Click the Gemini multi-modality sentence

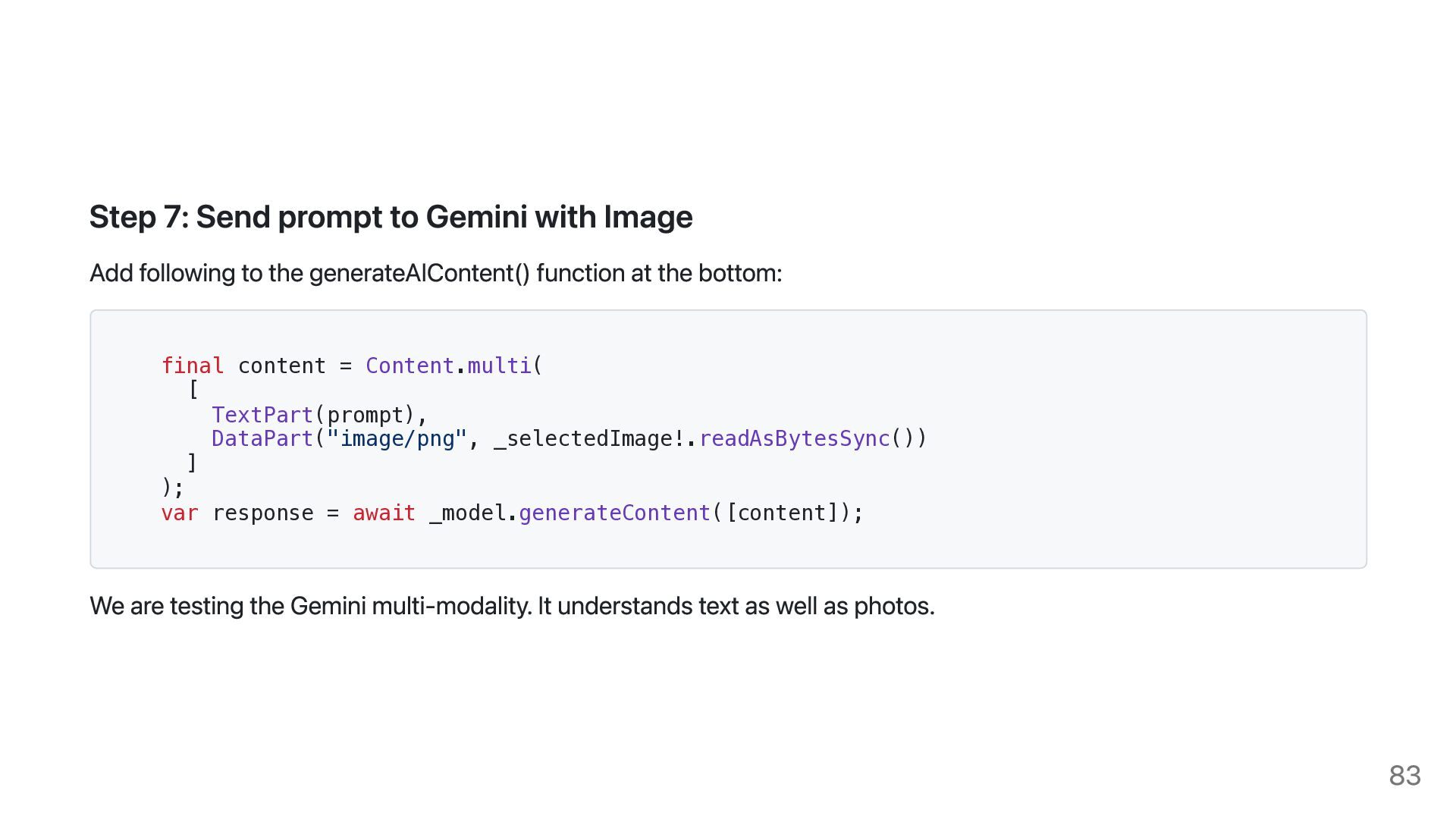[x=512, y=606]
